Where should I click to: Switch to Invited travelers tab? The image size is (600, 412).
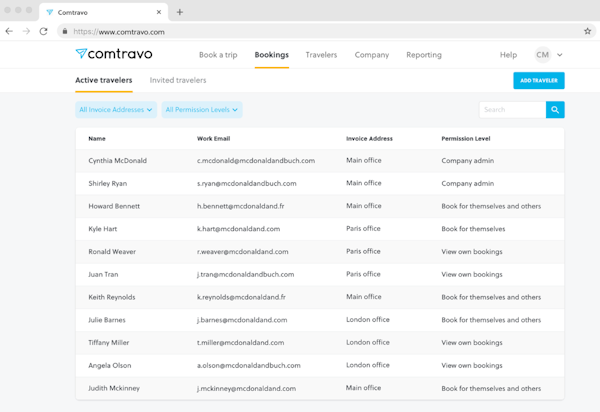point(178,80)
